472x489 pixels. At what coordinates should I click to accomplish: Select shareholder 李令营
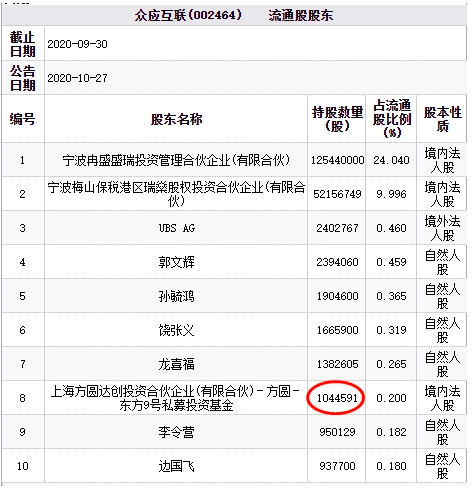click(176, 432)
